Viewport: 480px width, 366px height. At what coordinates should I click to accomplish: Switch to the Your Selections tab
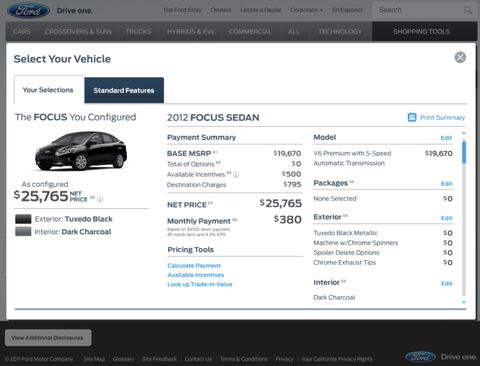tap(48, 90)
